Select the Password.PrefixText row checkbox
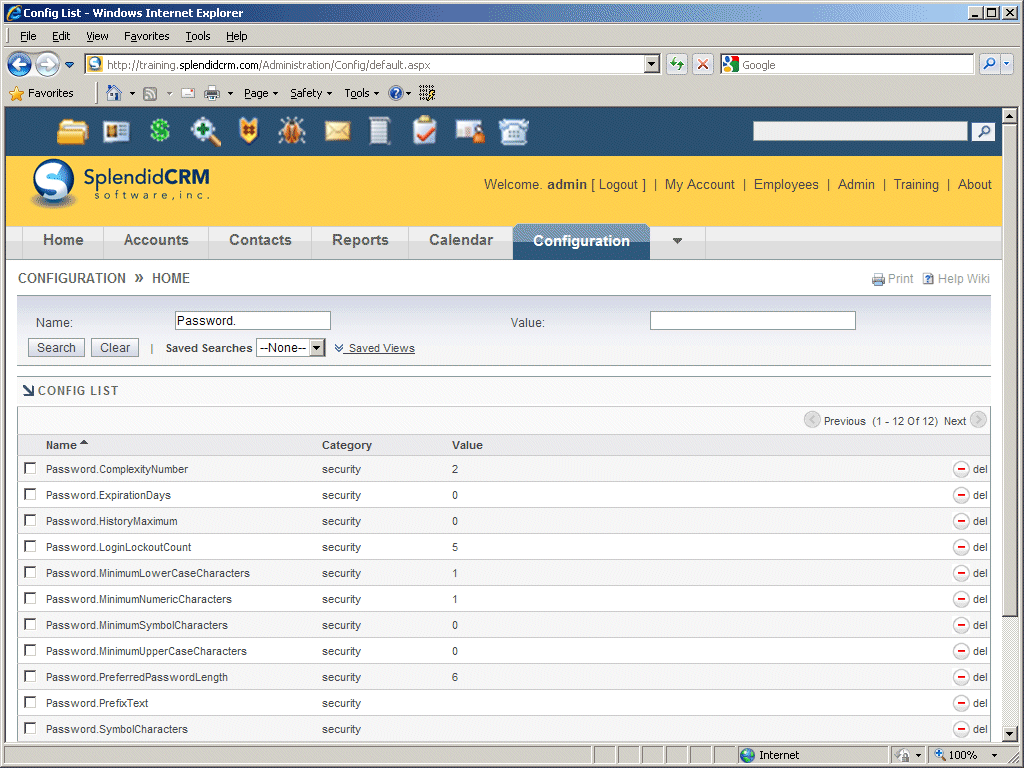 point(30,703)
